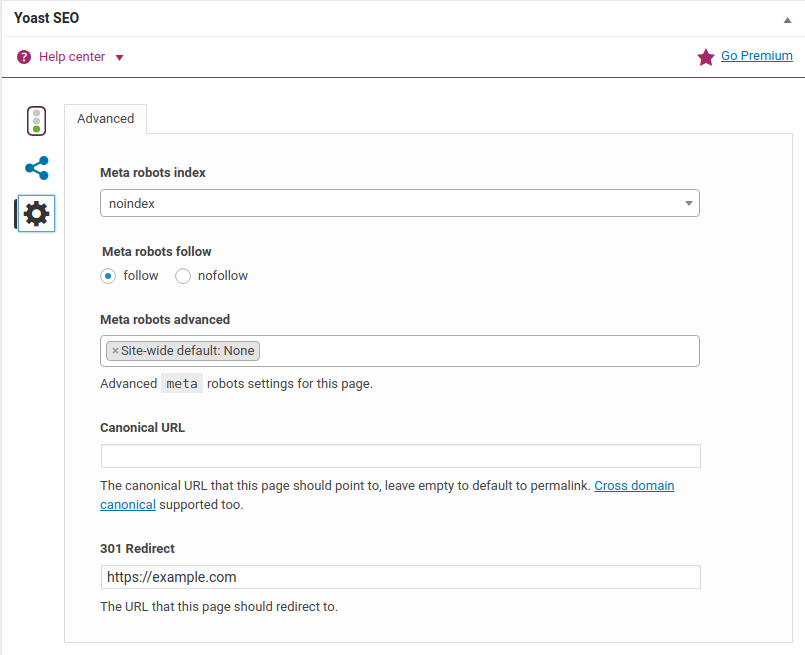Select the follow radio button
805x655 pixels.
tap(108, 276)
